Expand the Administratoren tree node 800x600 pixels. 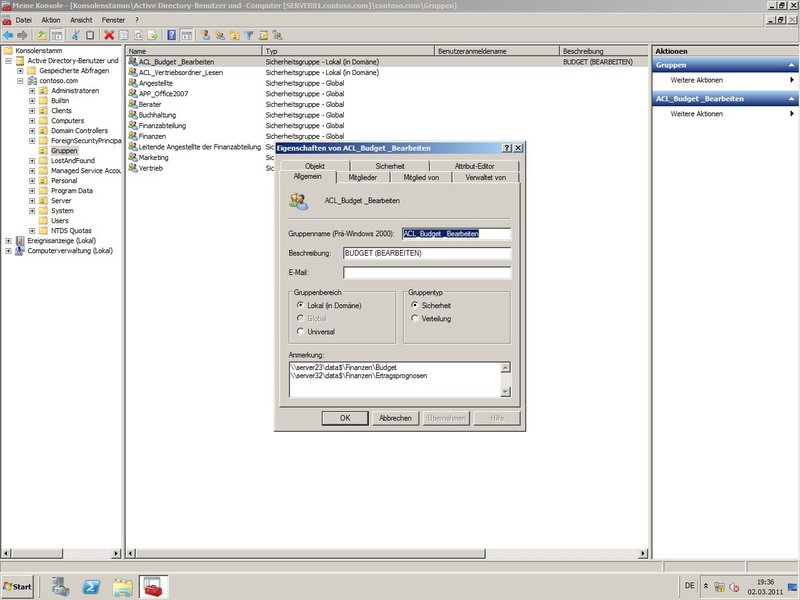coord(32,91)
